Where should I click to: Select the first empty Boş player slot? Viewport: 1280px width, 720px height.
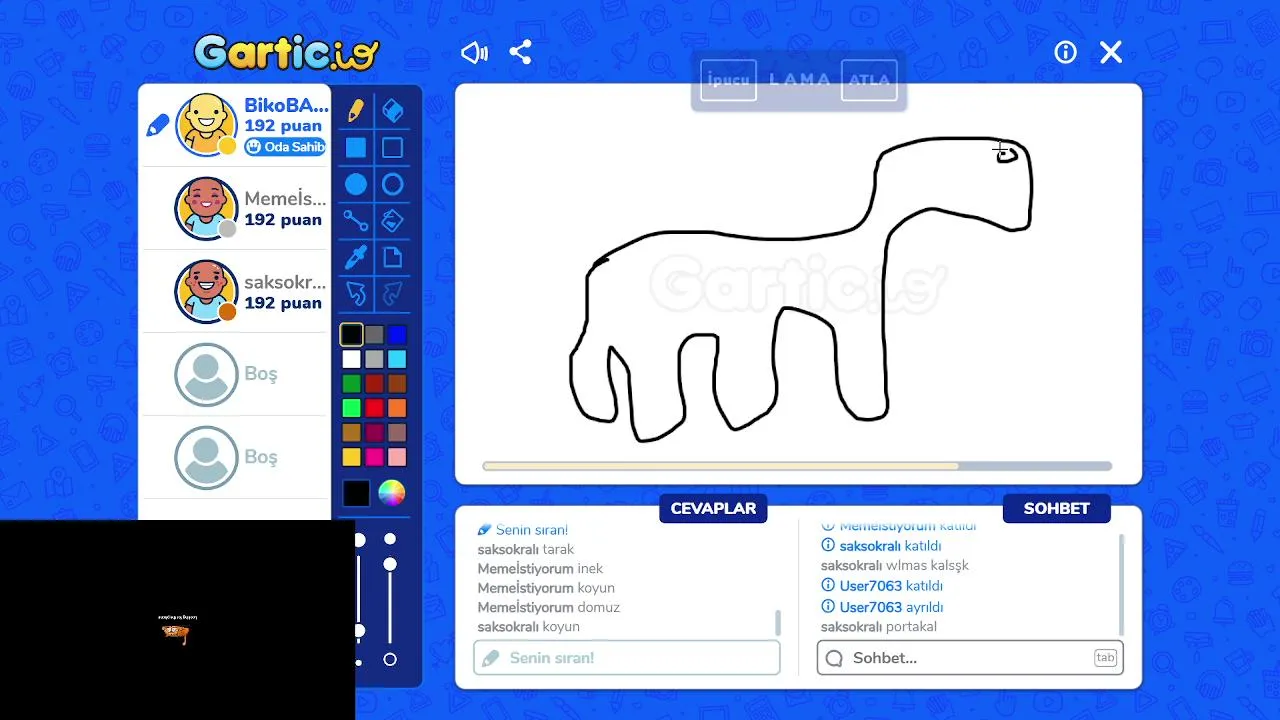tap(233, 374)
